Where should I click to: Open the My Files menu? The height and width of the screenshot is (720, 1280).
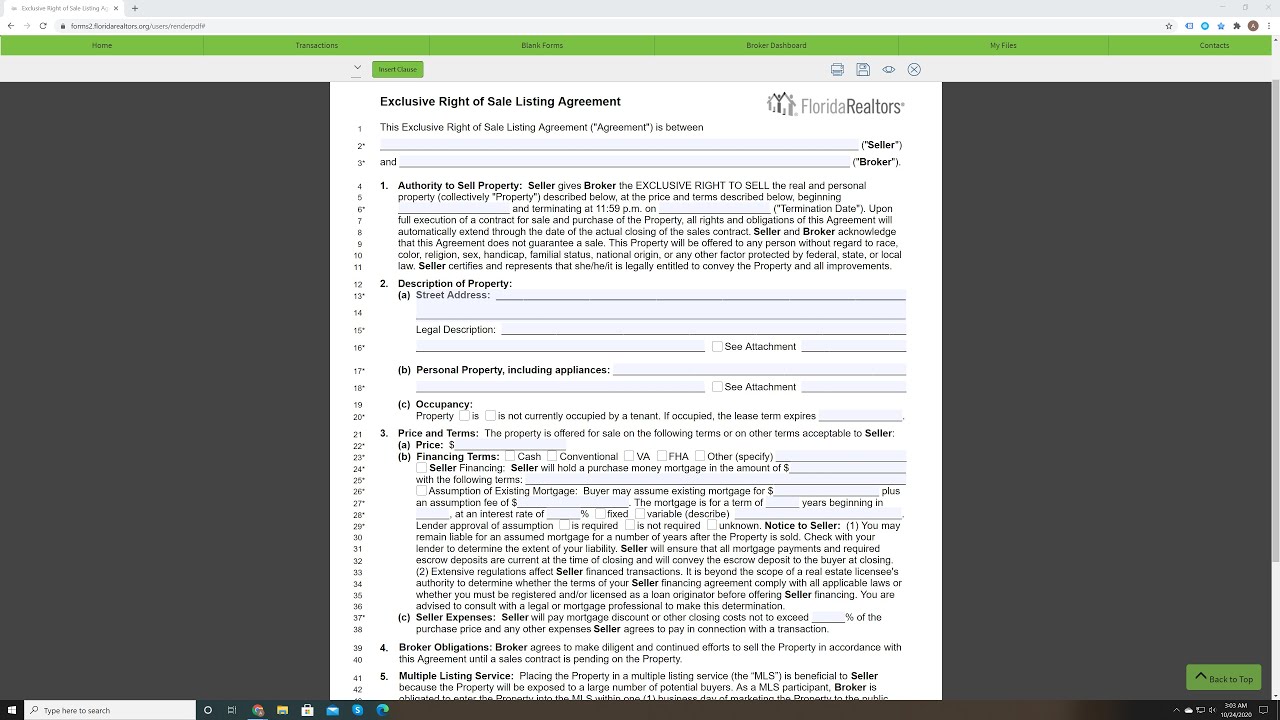tap(1003, 45)
